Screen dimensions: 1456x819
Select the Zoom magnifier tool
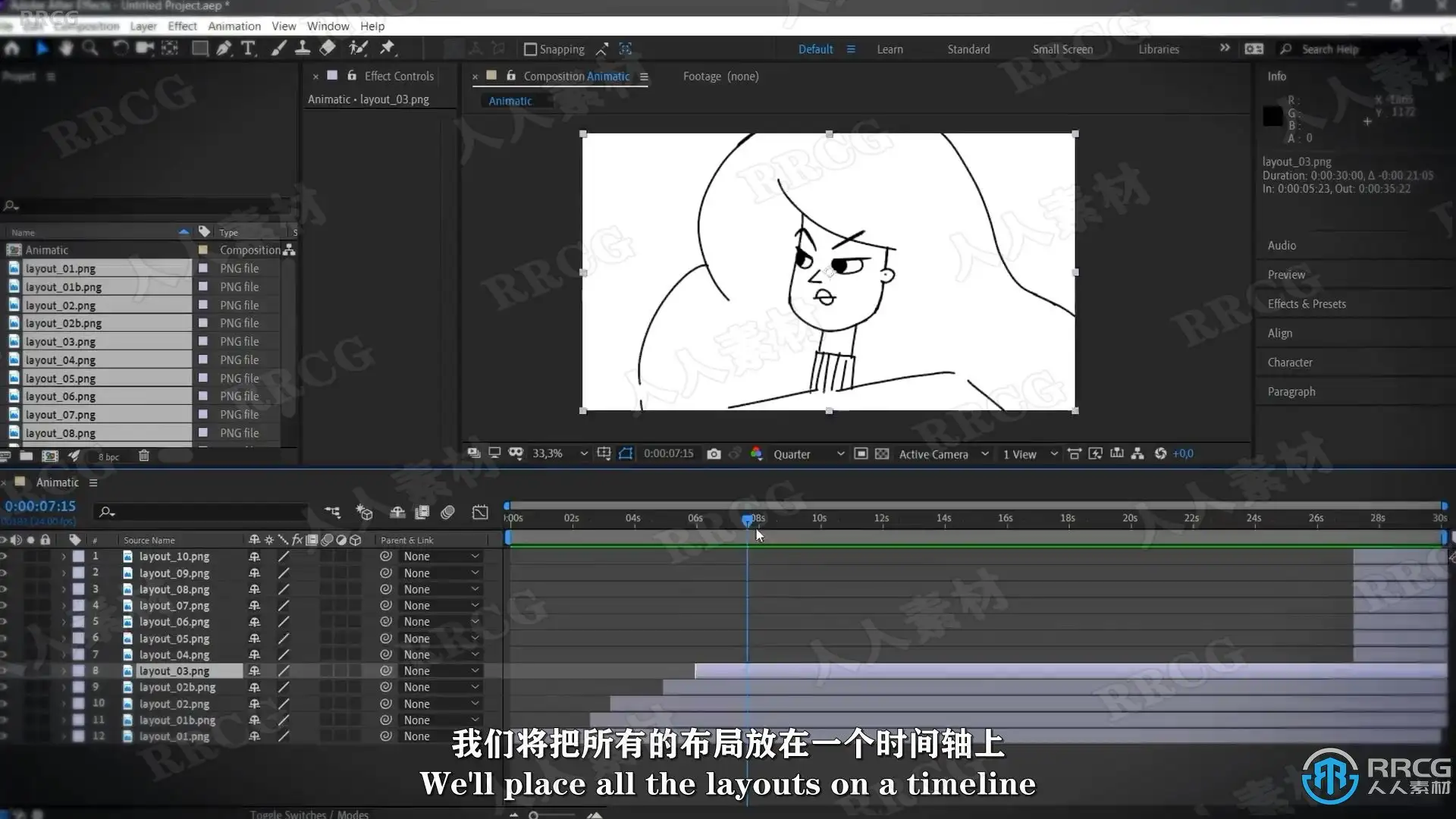tap(90, 49)
